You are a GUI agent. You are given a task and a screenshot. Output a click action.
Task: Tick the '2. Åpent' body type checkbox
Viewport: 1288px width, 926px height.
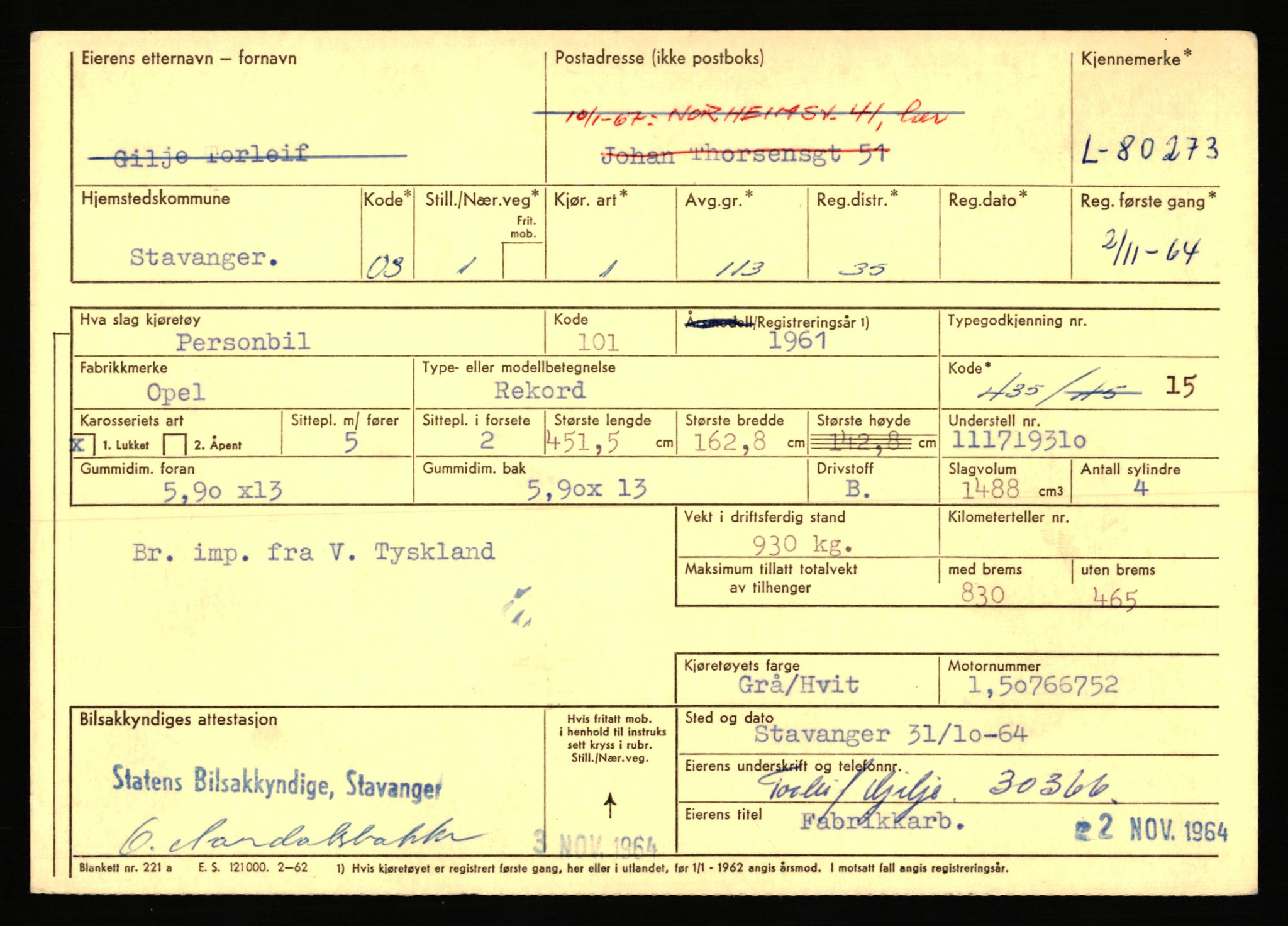point(174,445)
